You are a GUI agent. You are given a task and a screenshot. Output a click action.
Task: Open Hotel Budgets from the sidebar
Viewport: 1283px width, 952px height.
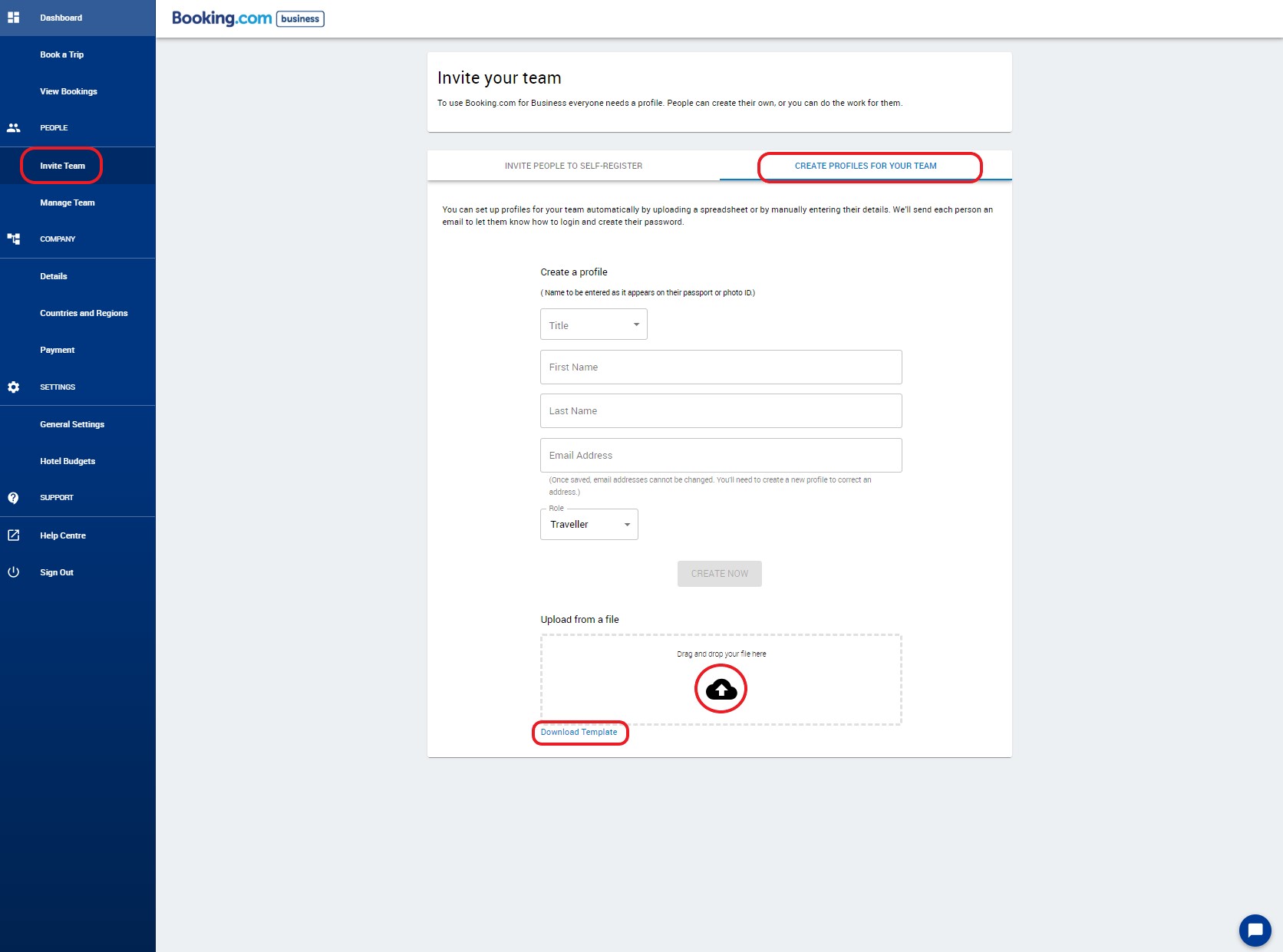click(x=68, y=461)
